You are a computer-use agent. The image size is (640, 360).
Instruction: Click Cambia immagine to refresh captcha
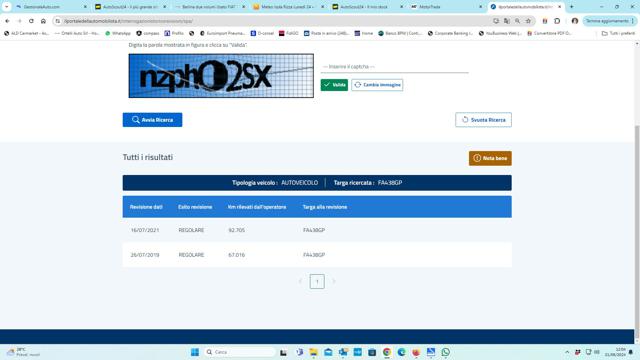(377, 85)
